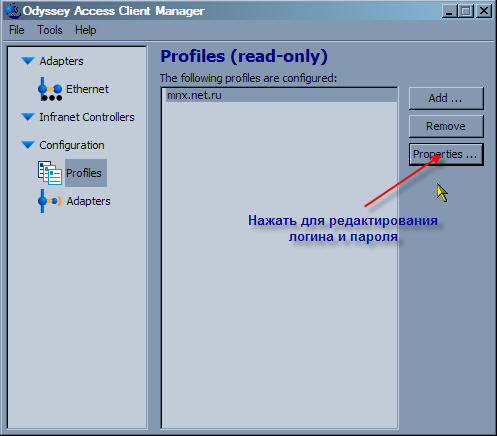Open Properties for the selected profile

click(x=446, y=154)
